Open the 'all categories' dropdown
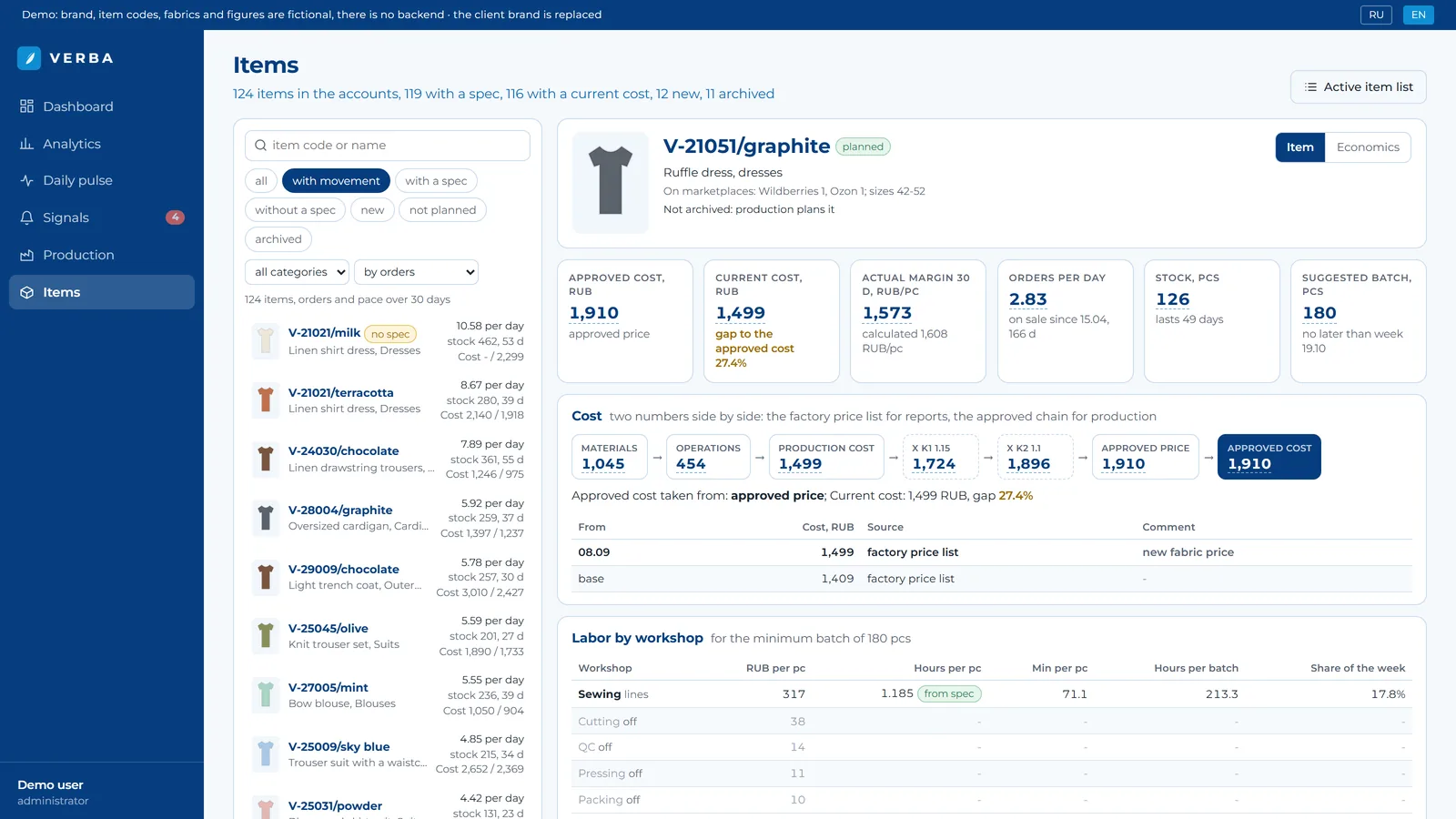This screenshot has height=819, width=1456. 298,272
